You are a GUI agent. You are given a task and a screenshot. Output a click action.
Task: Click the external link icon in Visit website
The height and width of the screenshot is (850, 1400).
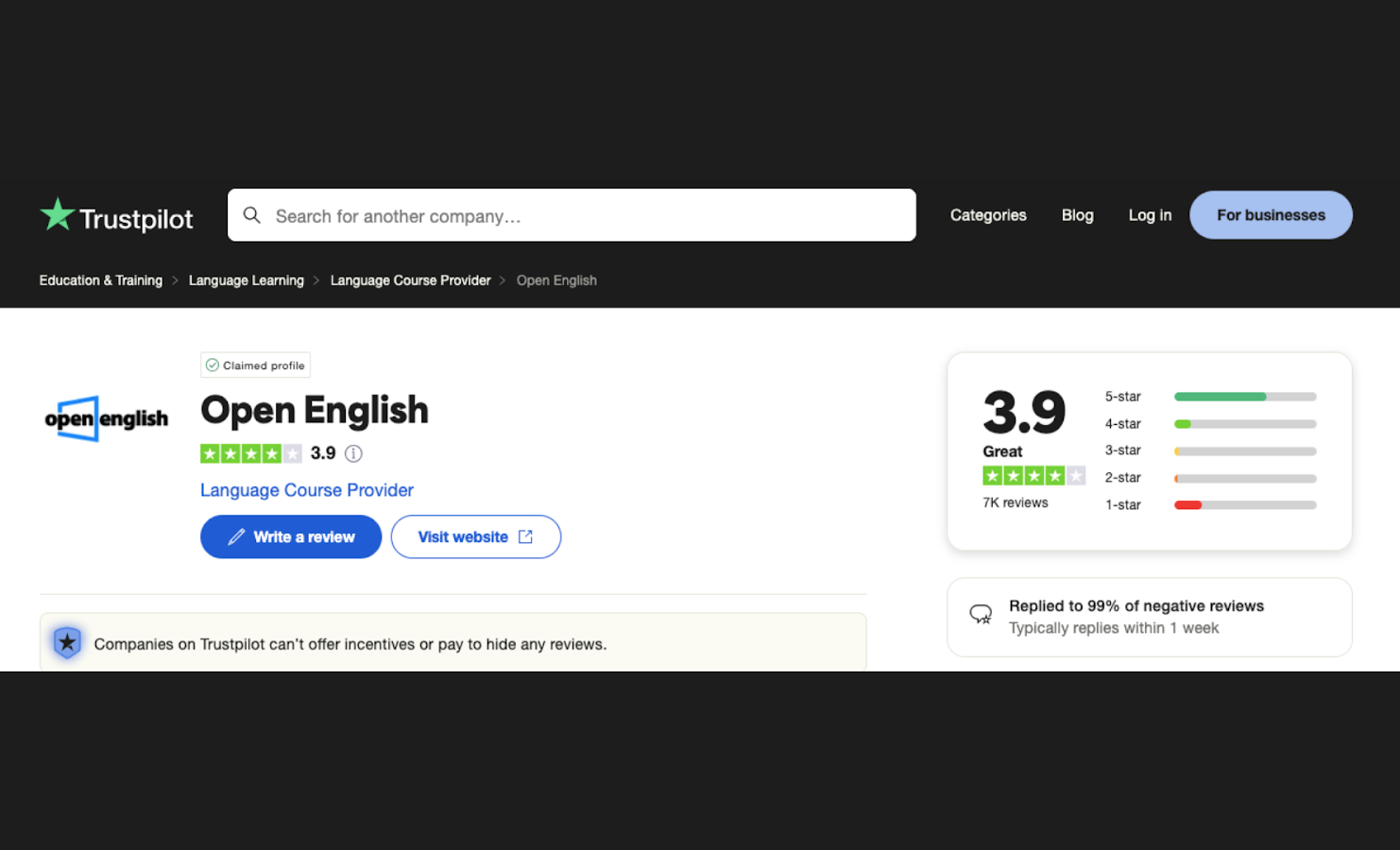click(x=525, y=536)
